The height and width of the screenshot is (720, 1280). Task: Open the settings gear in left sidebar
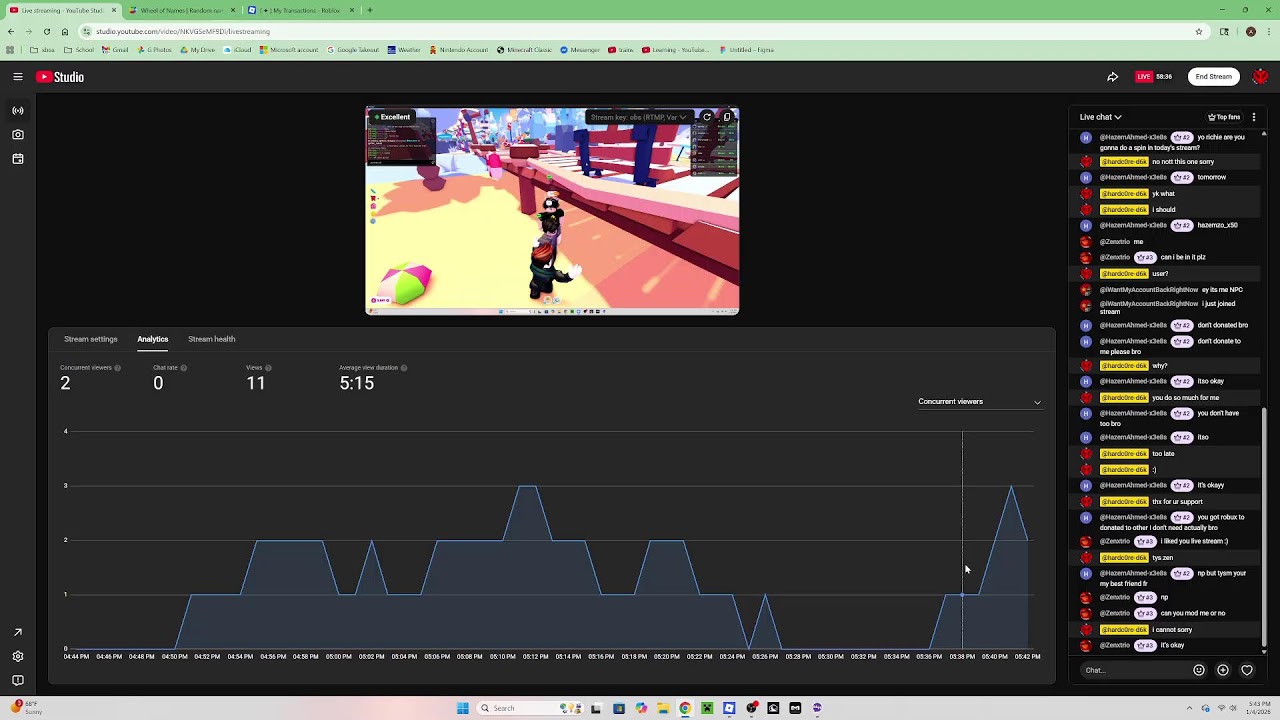18,656
